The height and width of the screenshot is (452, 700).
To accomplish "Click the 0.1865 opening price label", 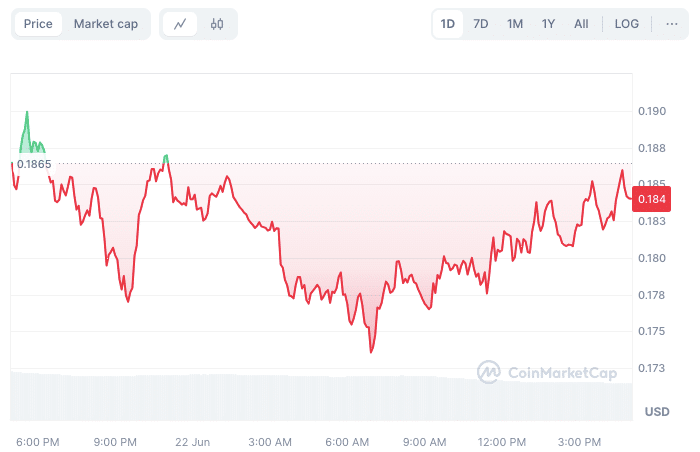I will point(34,164).
